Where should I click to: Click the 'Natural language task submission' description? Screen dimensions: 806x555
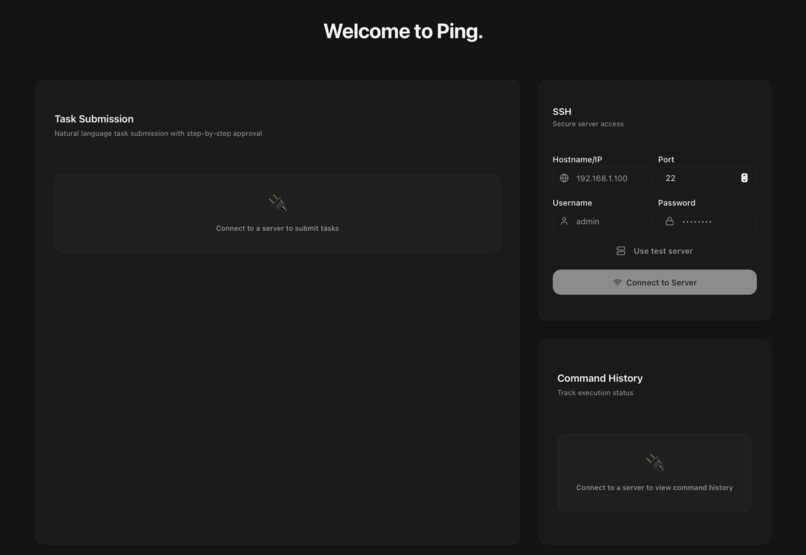pos(158,134)
